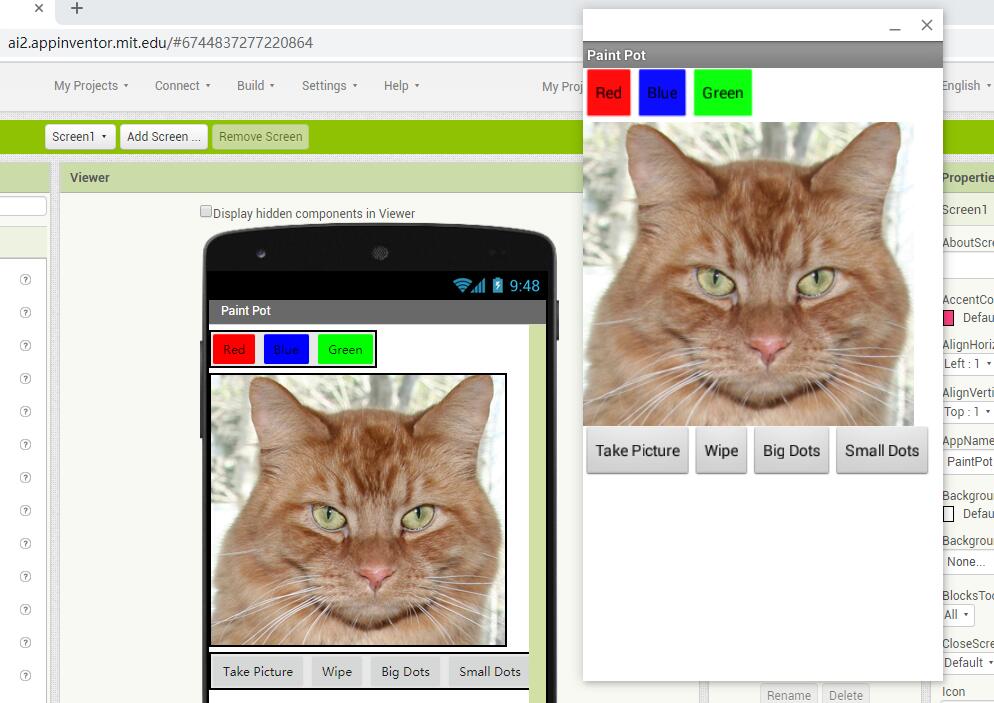Open the AlignVertical Top : 1 dropdown
The image size is (994, 703).
point(968,411)
